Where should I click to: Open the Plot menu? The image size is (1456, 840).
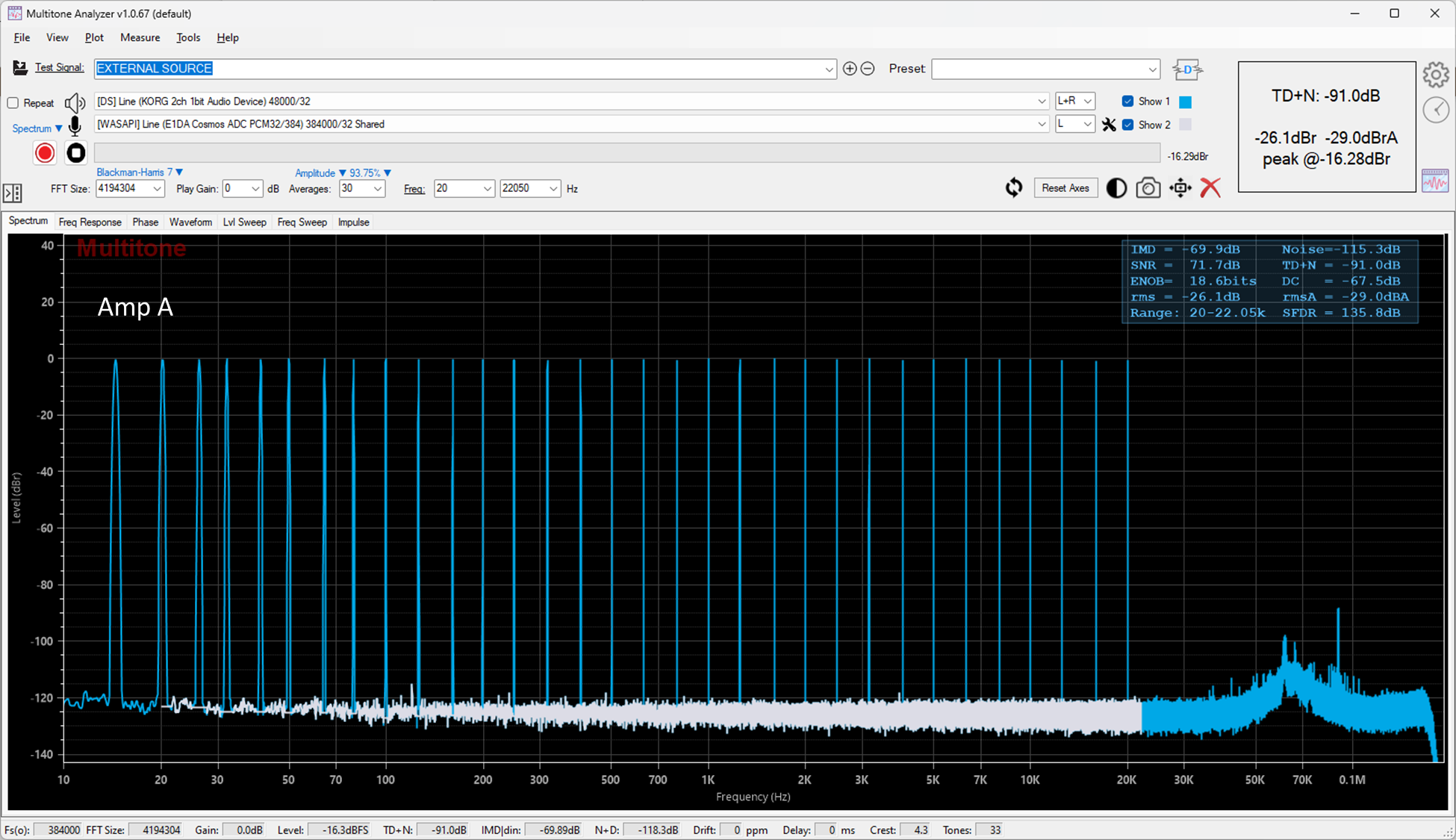tap(94, 37)
